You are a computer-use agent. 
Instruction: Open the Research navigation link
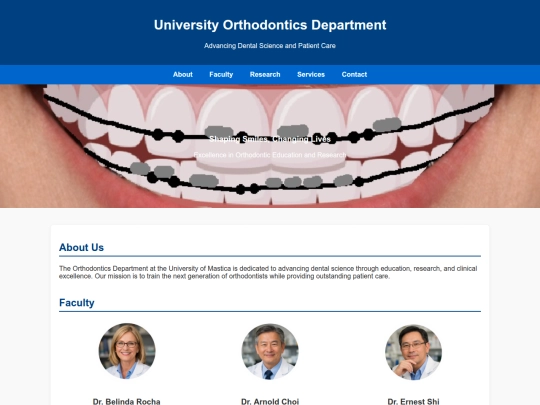[x=265, y=74]
